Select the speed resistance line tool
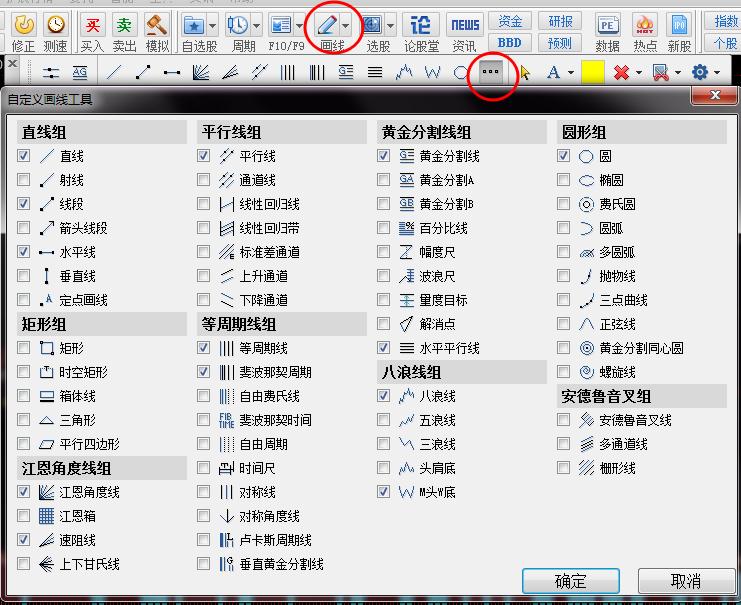Screen dimensions: 741x605 (x=230, y=72)
